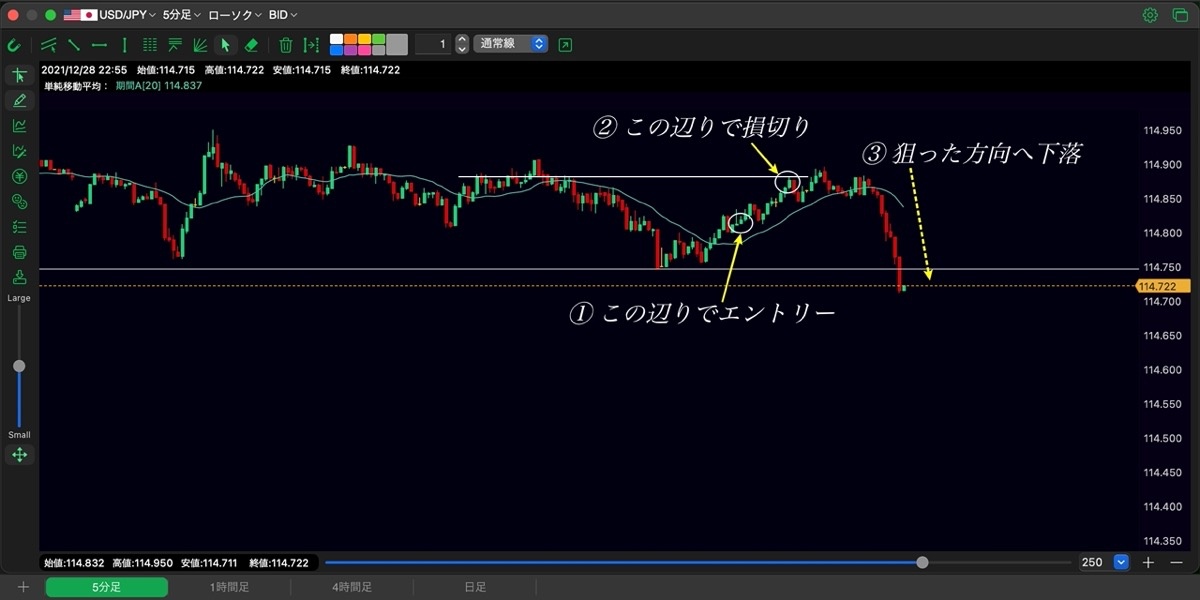The image size is (1200, 600).
Task: Toggle the pencil drawing sidebar tool
Action: click(19, 100)
